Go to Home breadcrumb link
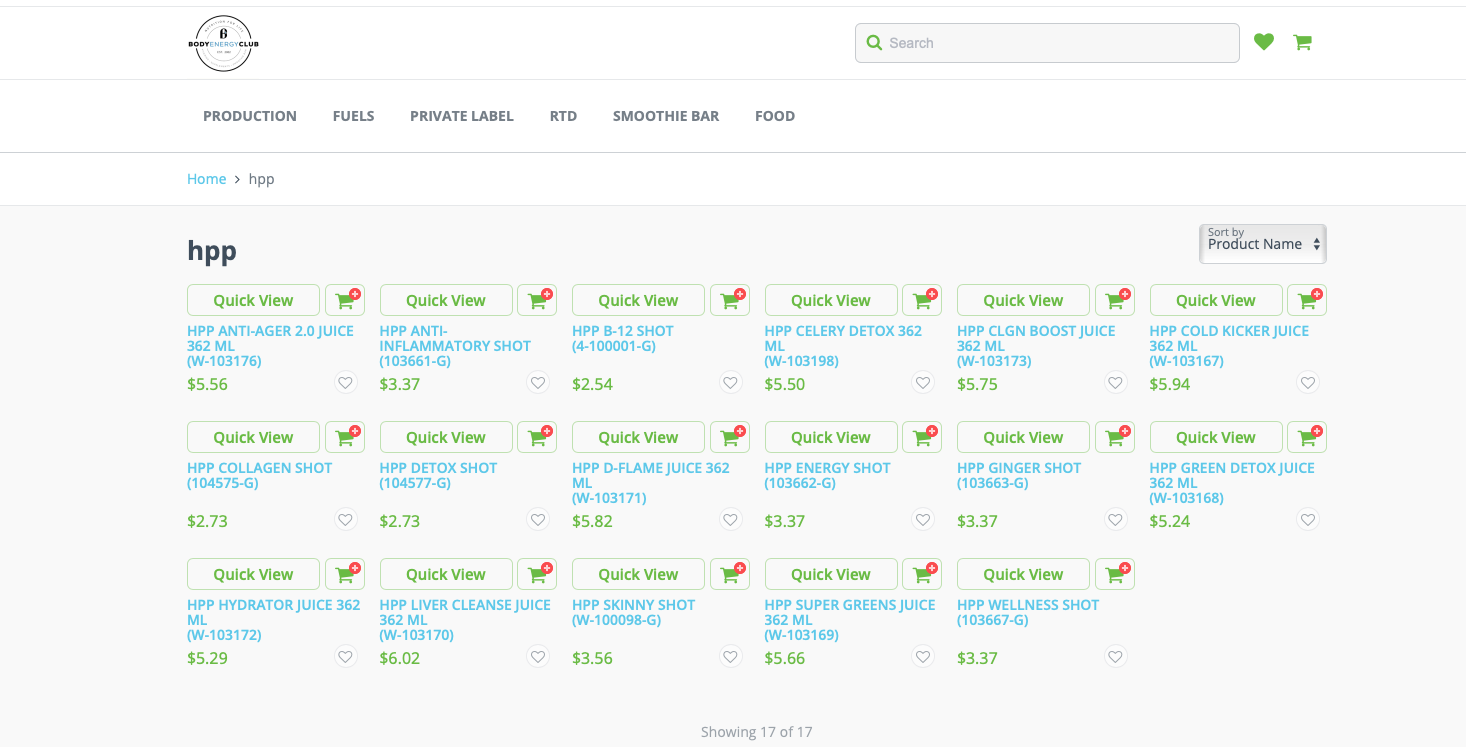This screenshot has width=1466, height=747. pyautogui.click(x=206, y=179)
